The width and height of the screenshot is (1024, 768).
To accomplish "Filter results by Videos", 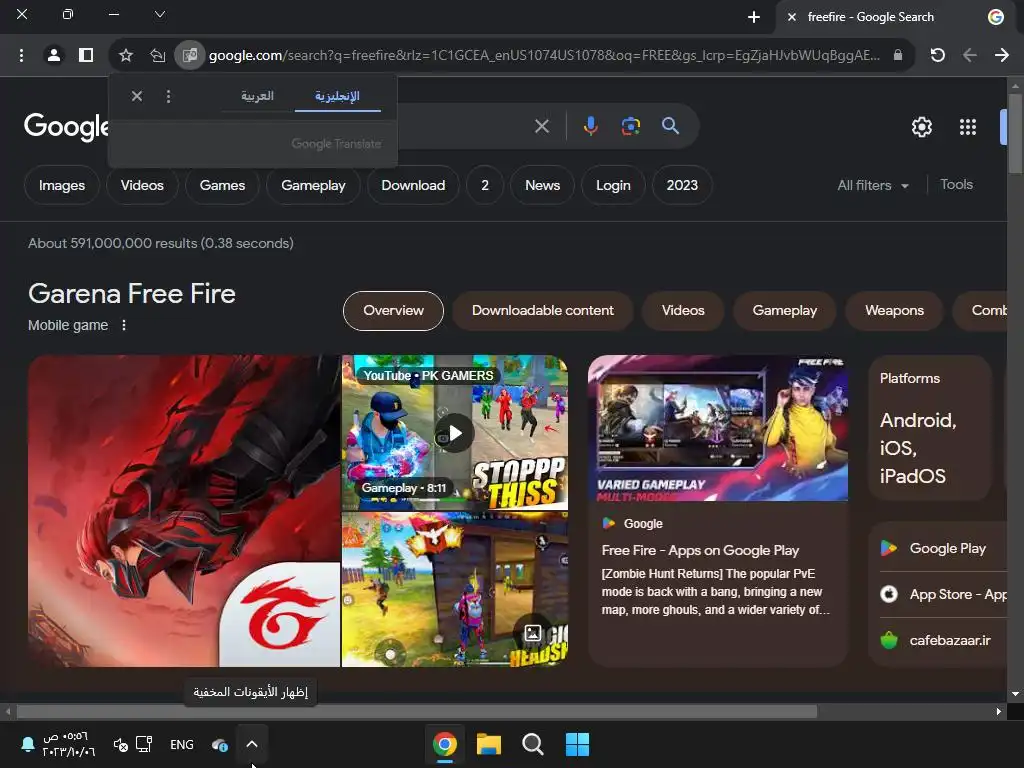I will (142, 185).
